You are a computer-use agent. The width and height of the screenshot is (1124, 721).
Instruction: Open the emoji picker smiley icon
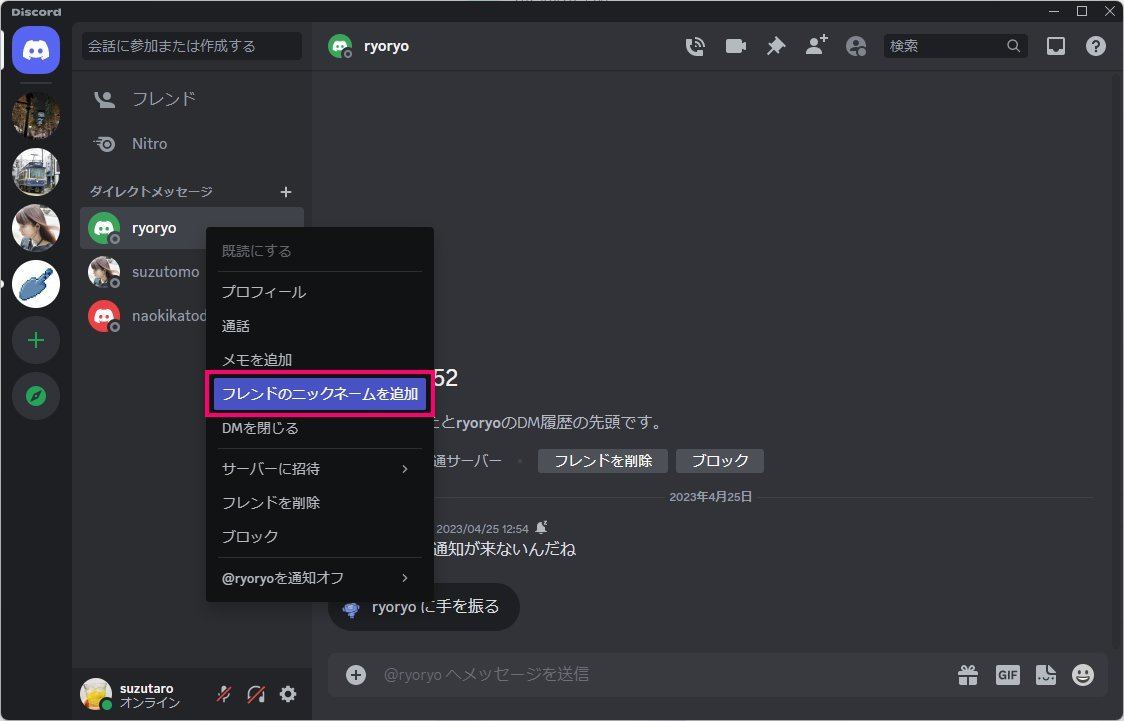click(1082, 674)
